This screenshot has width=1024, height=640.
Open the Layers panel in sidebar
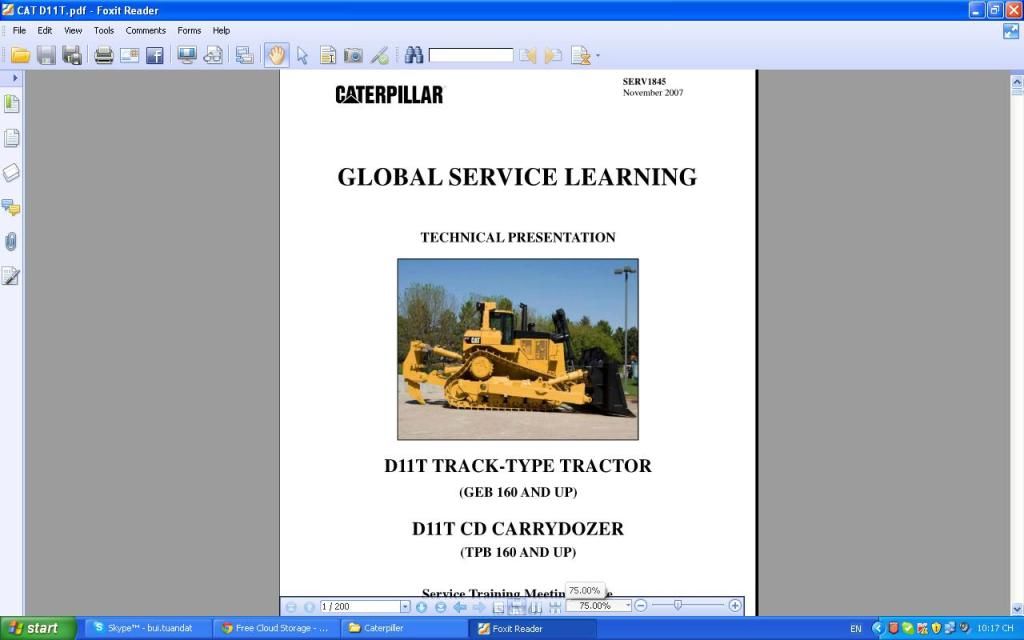point(12,172)
